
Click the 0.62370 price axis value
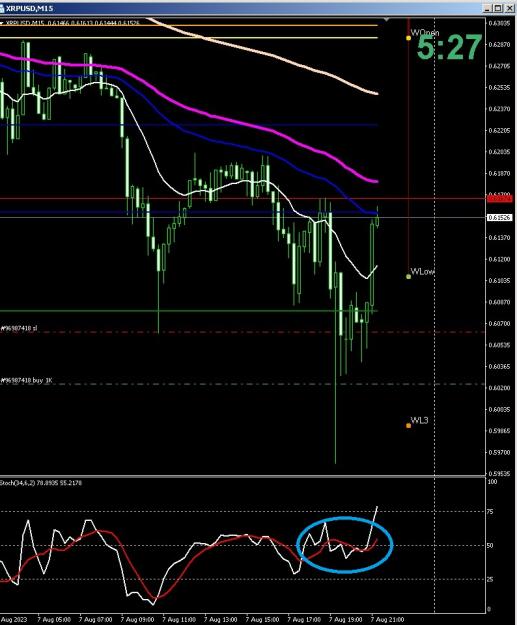point(499,109)
